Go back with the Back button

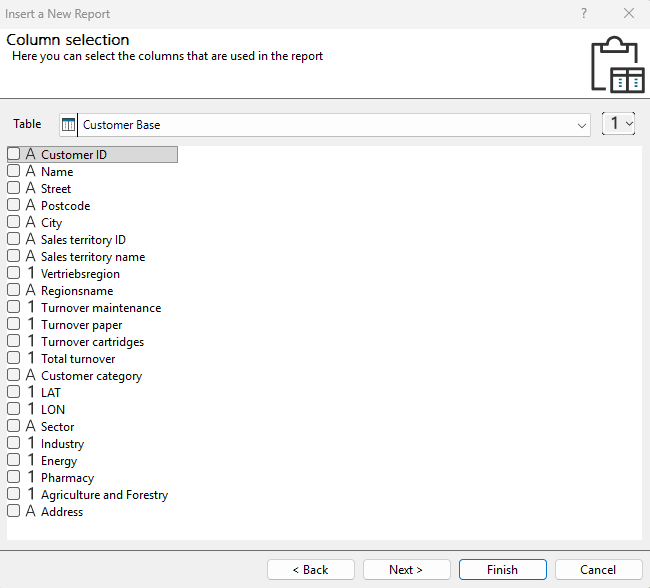(311, 570)
